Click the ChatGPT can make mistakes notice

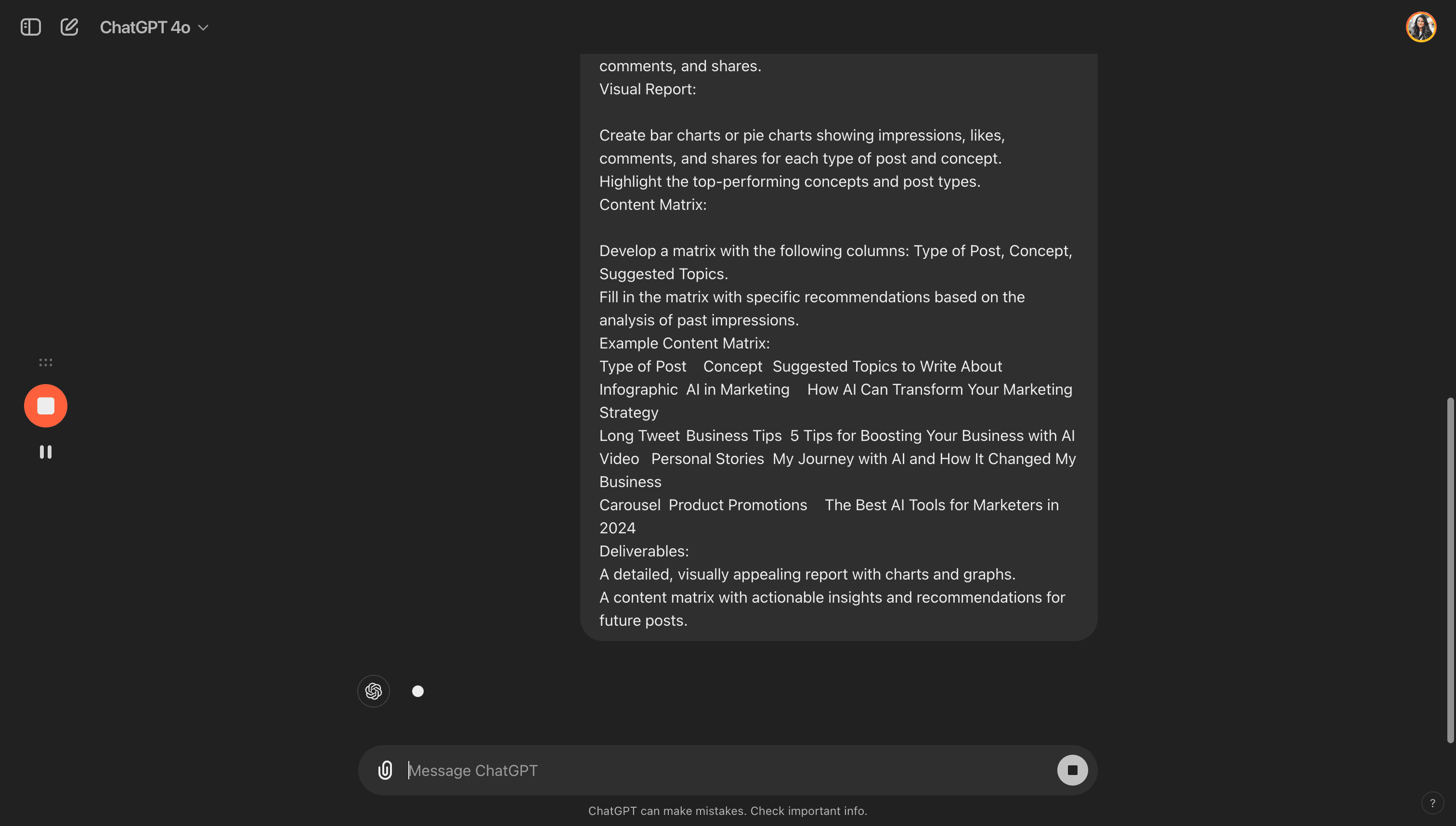coord(728,811)
